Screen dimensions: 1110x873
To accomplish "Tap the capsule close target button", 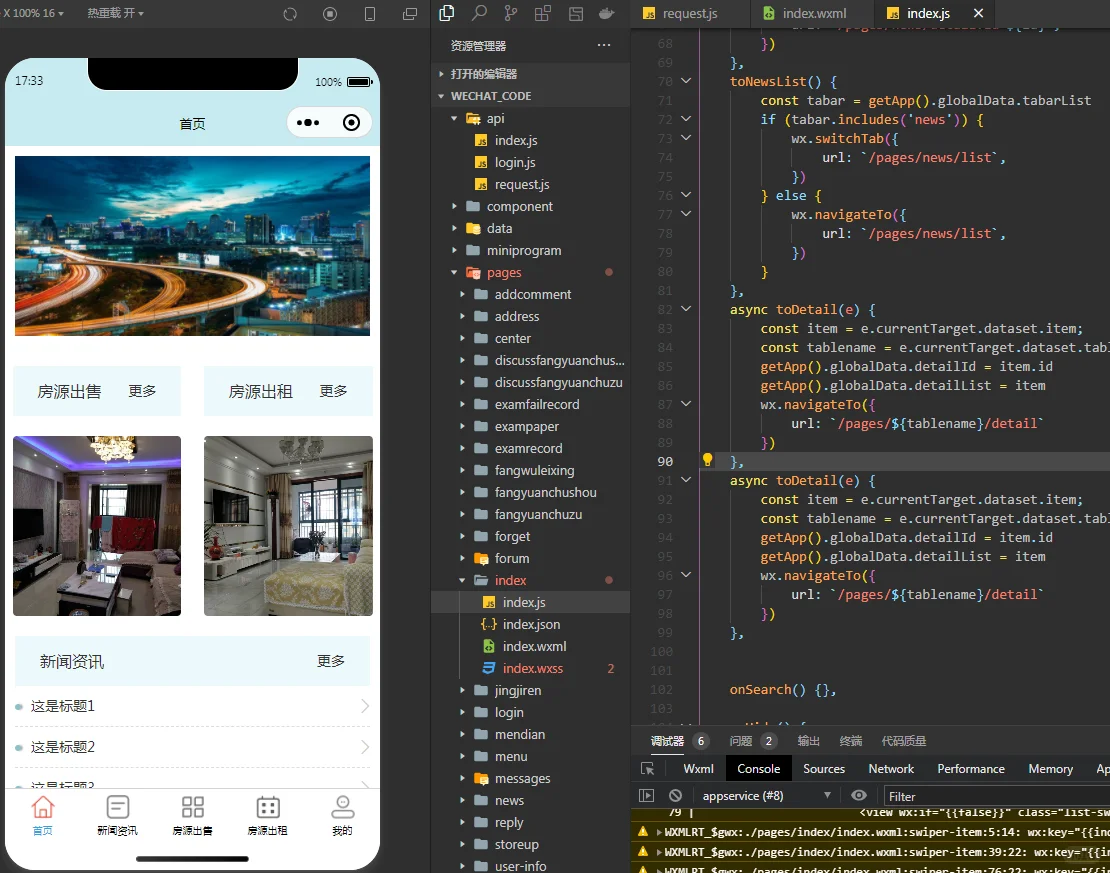I will click(351, 123).
